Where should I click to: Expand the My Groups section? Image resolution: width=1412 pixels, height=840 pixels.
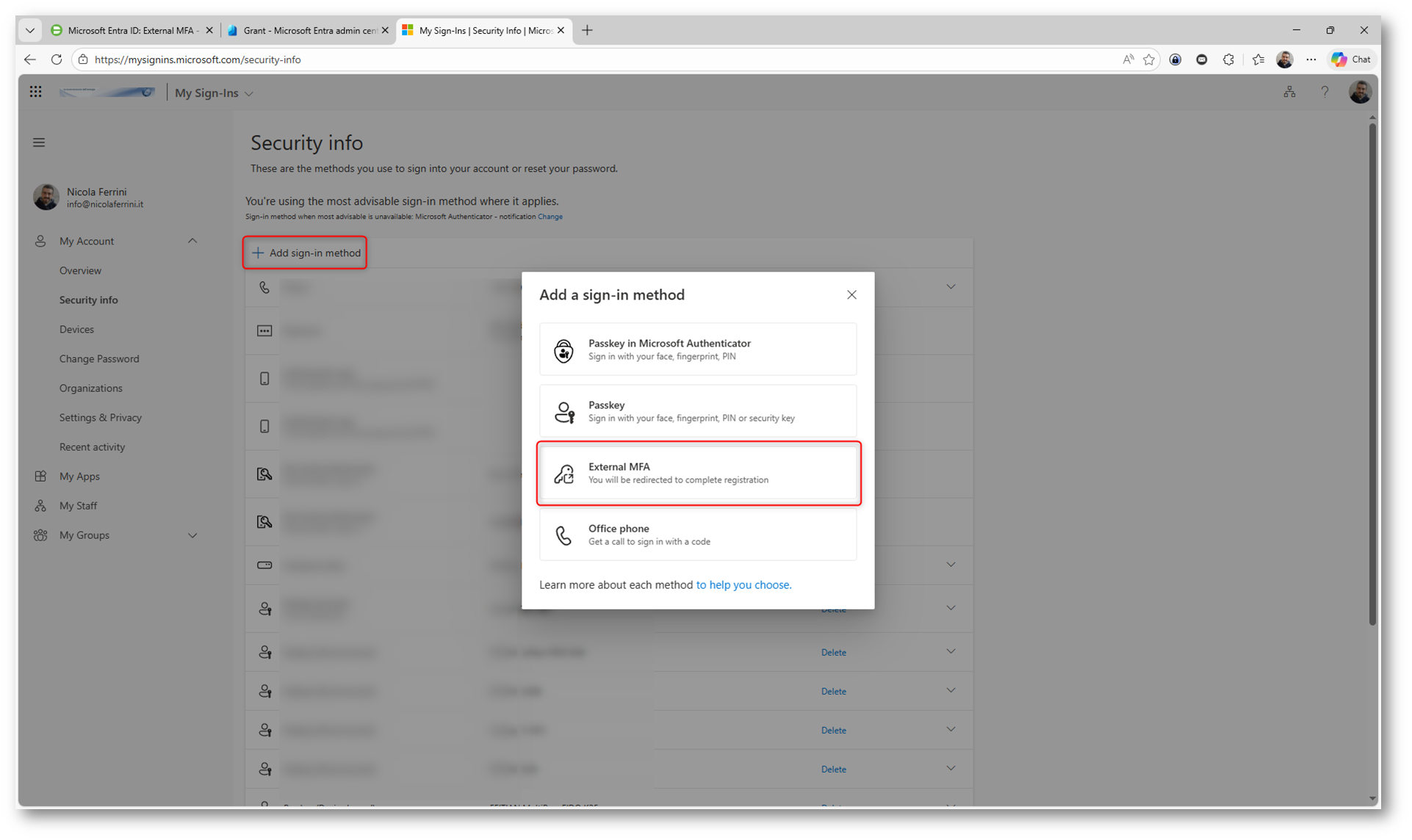click(192, 535)
